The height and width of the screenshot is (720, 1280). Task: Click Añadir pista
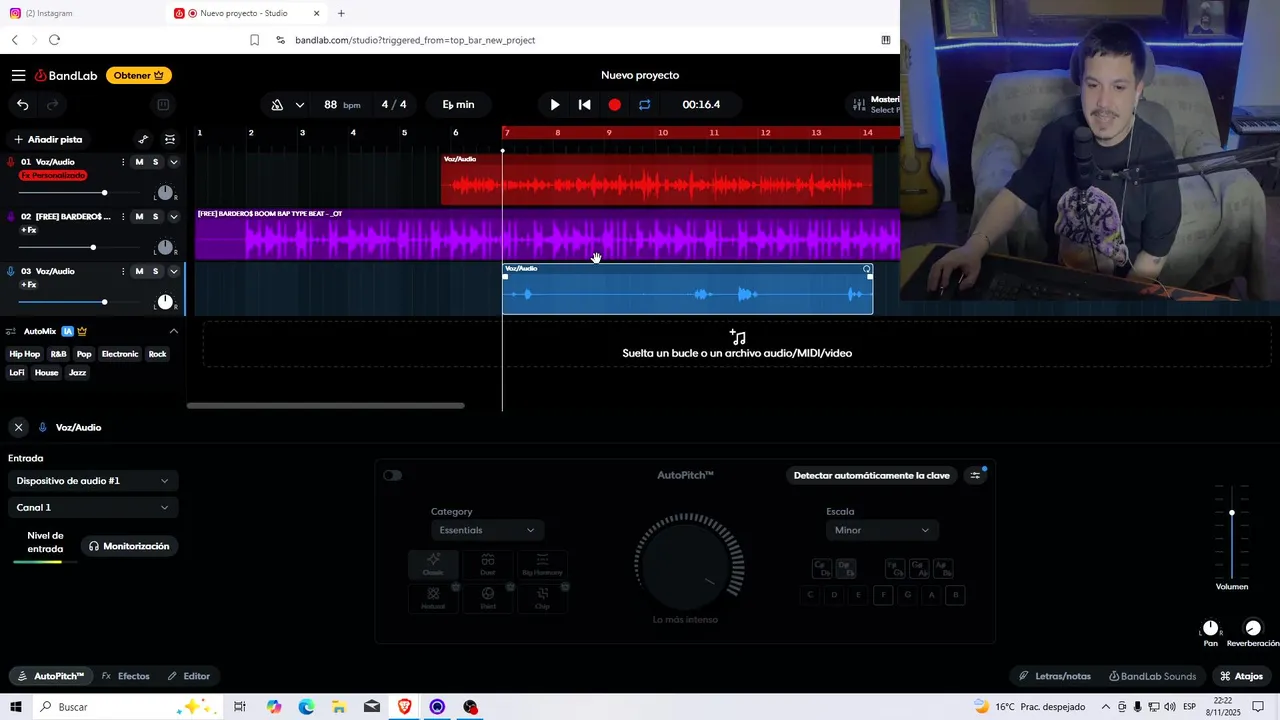48,140
